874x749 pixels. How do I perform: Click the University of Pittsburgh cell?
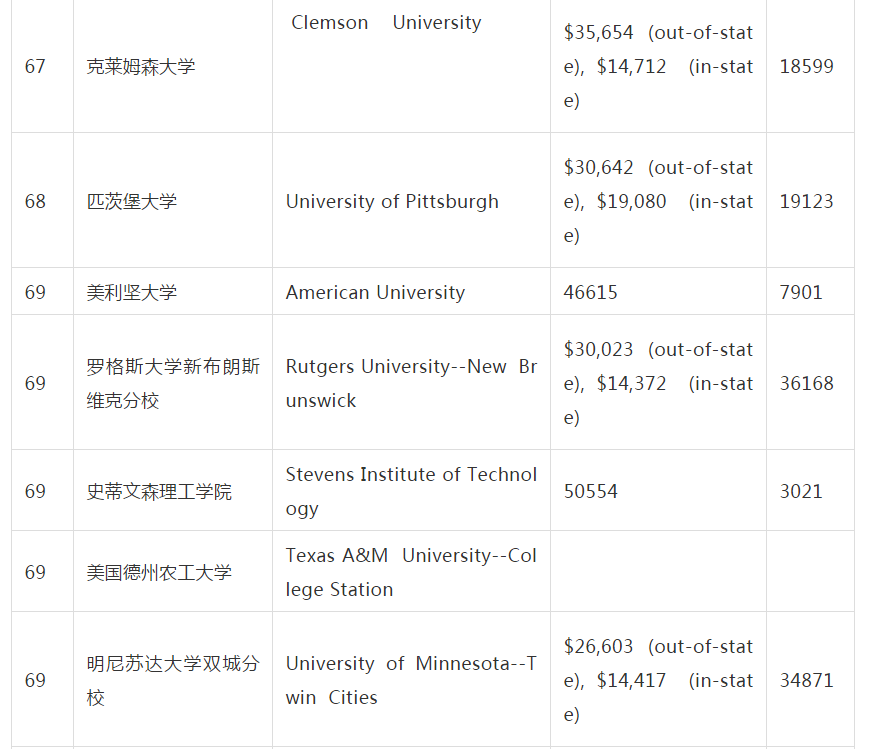392,201
